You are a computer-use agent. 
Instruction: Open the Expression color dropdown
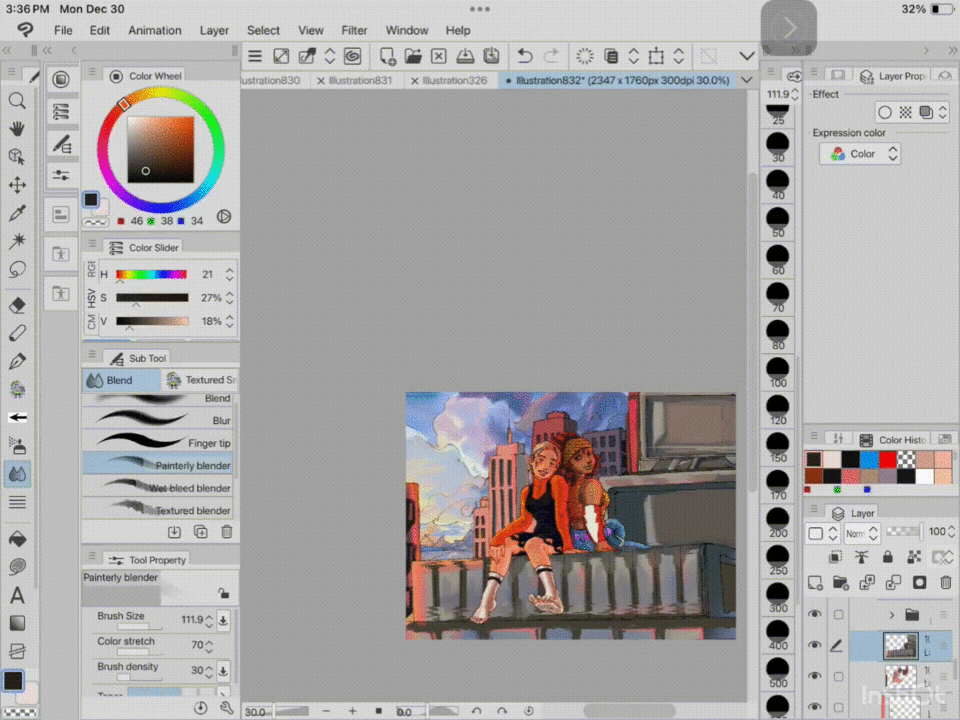tap(860, 154)
